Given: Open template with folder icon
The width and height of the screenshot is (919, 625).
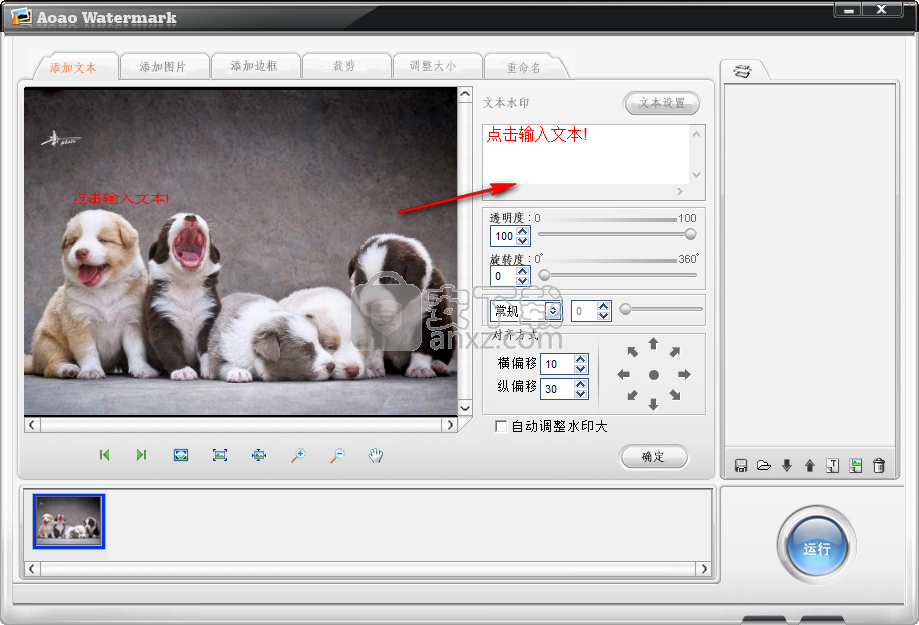Looking at the screenshot, I should click(x=764, y=466).
